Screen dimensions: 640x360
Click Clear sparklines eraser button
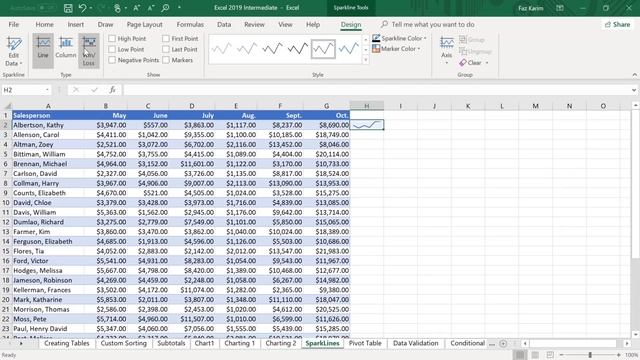click(470, 62)
